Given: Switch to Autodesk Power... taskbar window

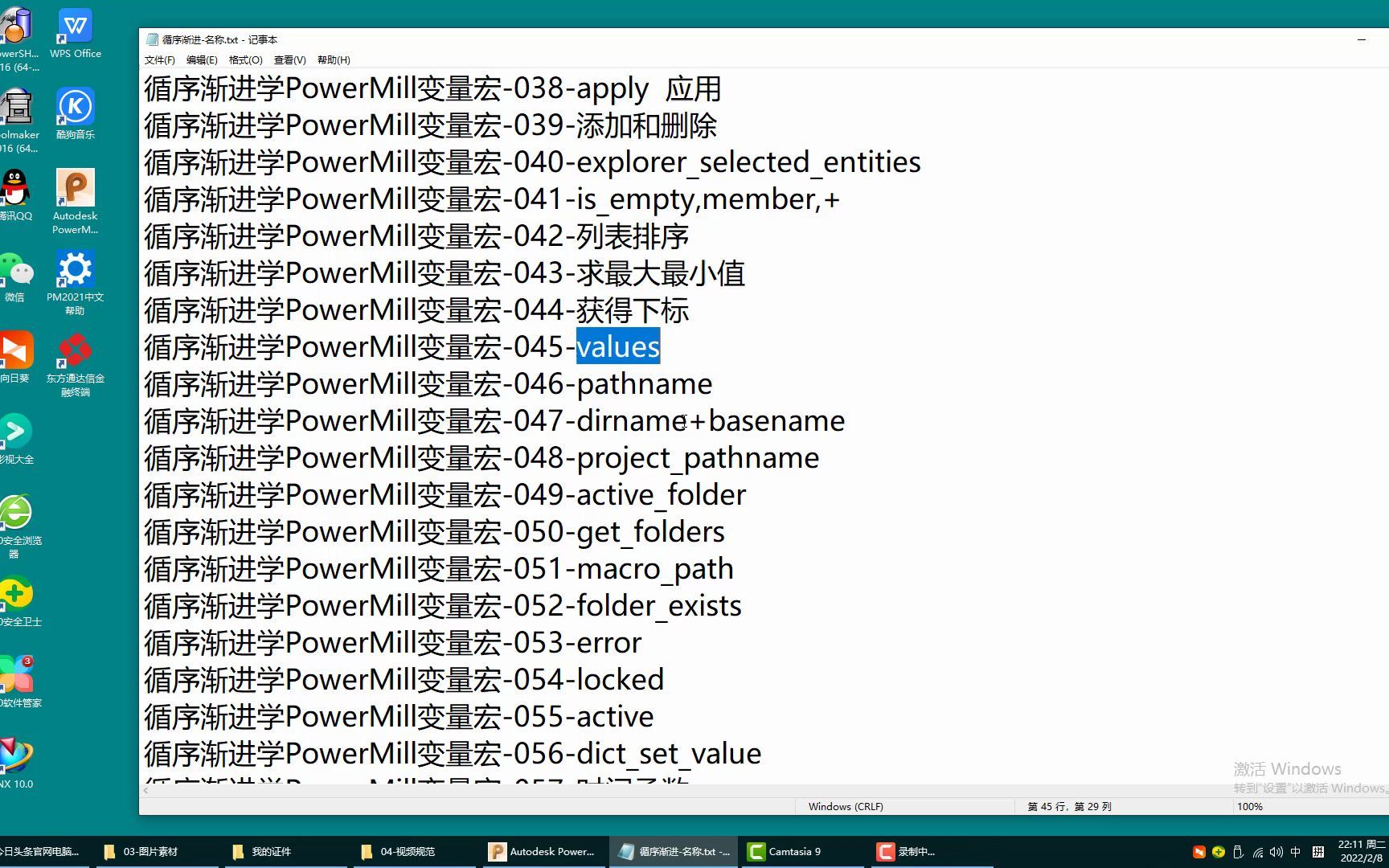Looking at the screenshot, I should click(543, 852).
